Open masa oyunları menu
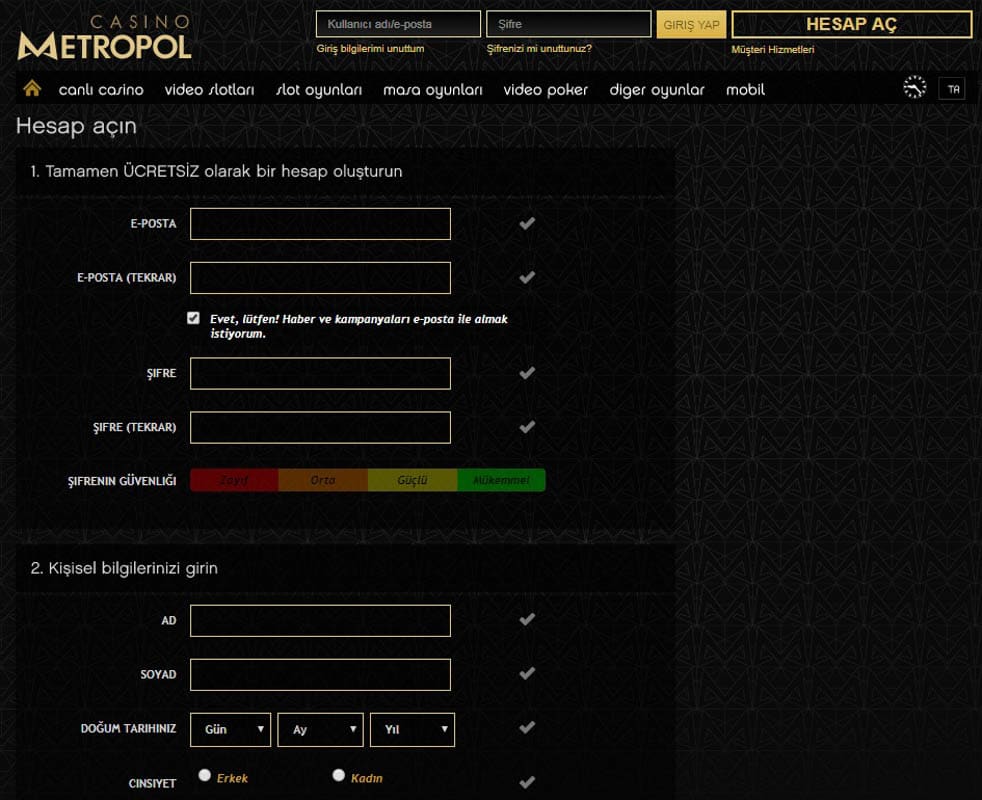Viewport: 982px width, 800px height. (433, 90)
